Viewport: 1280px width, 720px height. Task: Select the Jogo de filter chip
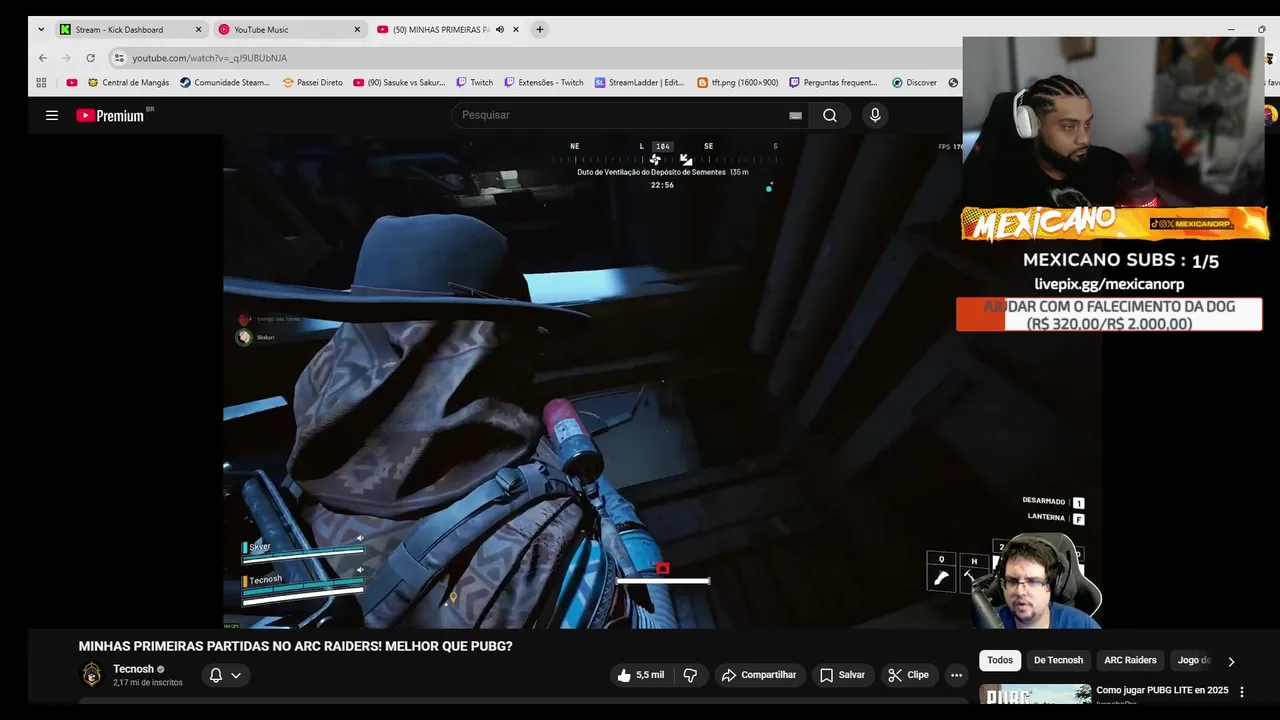(x=1193, y=660)
